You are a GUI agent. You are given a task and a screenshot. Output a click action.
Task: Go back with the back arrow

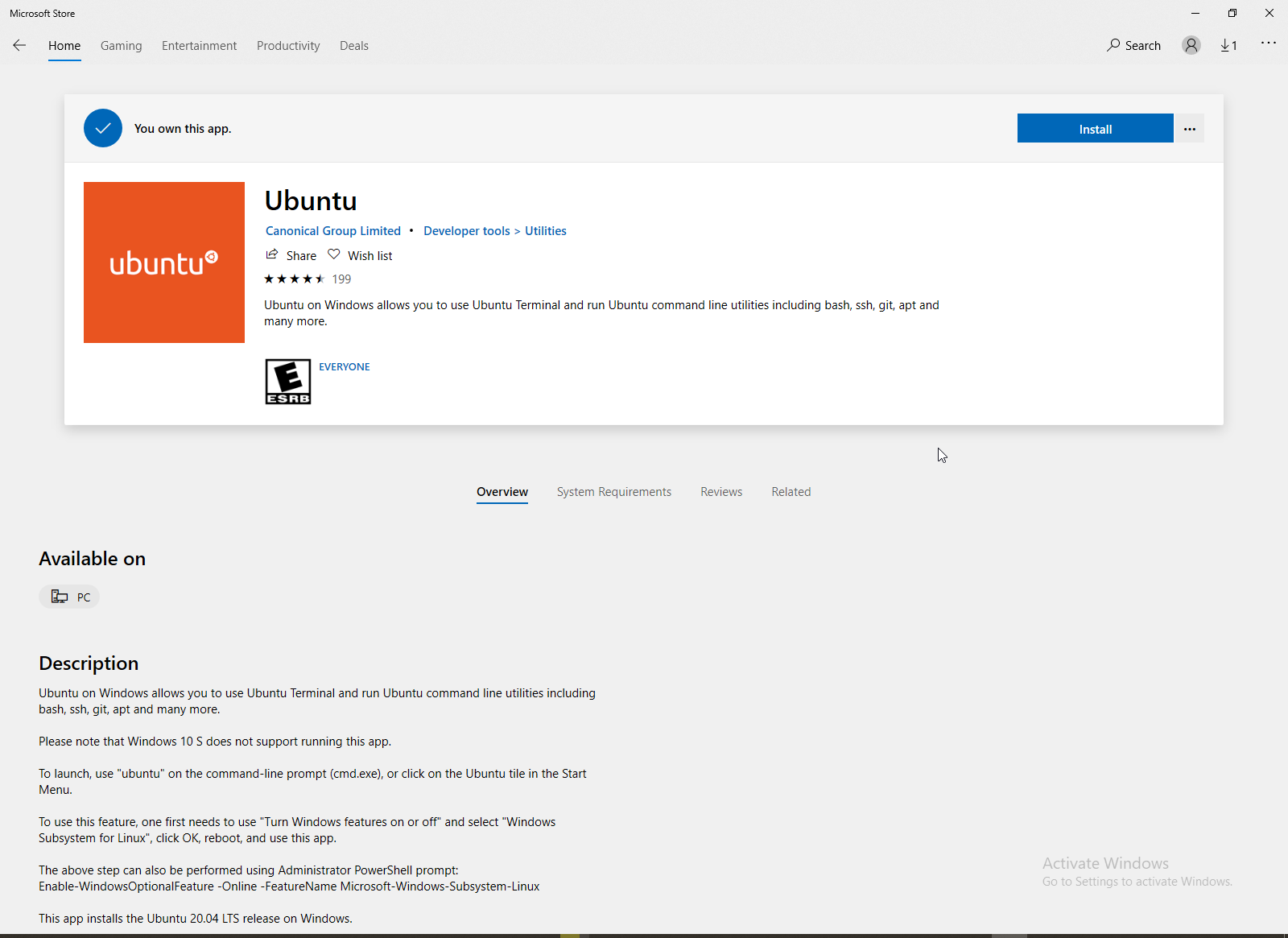tap(19, 45)
